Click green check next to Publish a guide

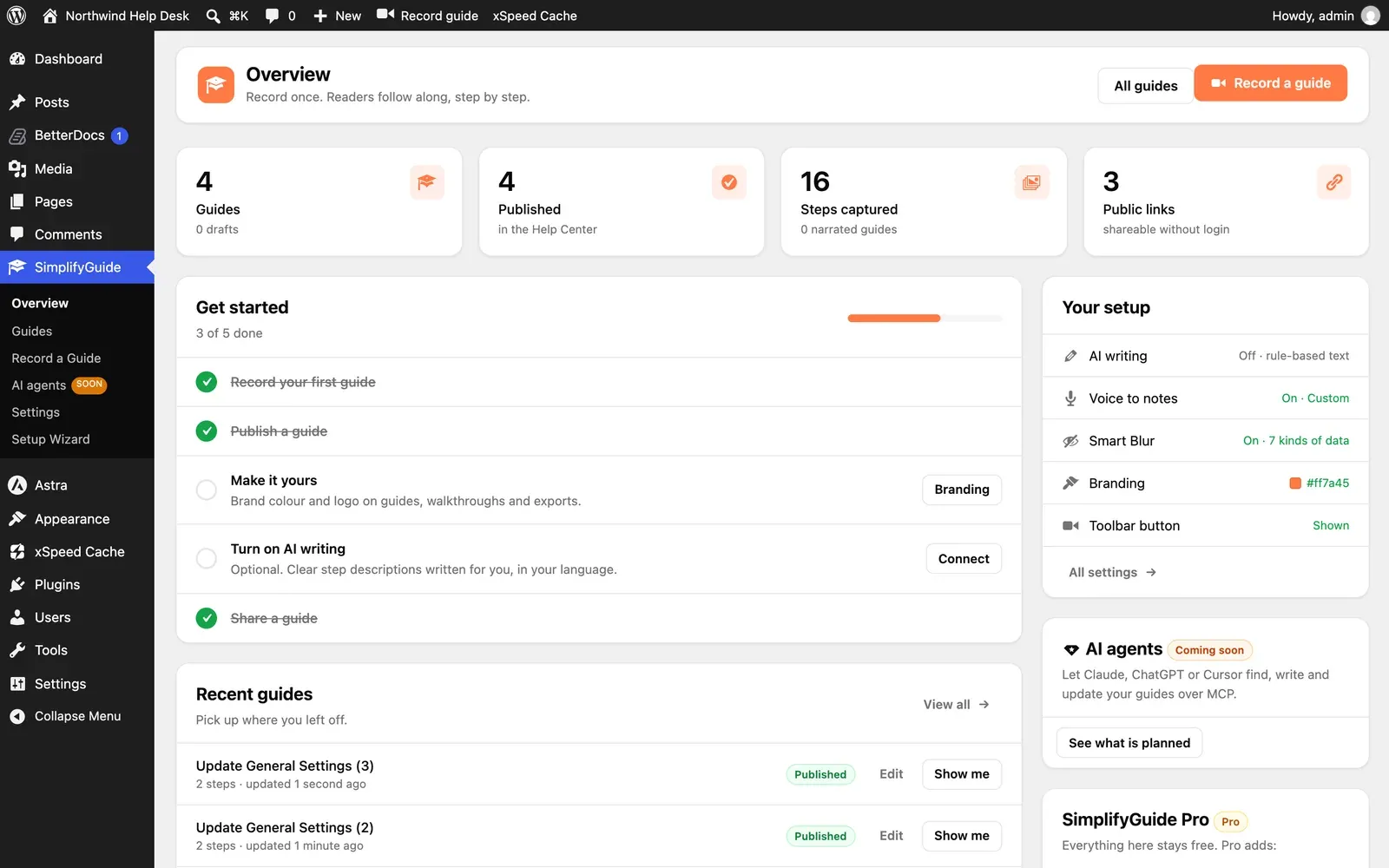coord(207,431)
